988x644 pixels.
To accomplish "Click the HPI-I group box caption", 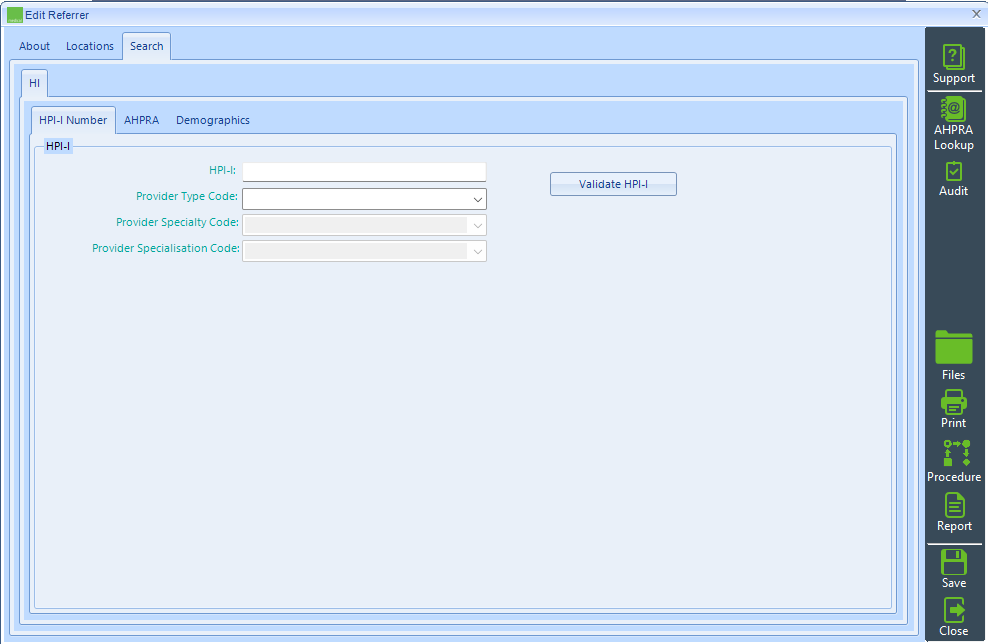I will 58,146.
